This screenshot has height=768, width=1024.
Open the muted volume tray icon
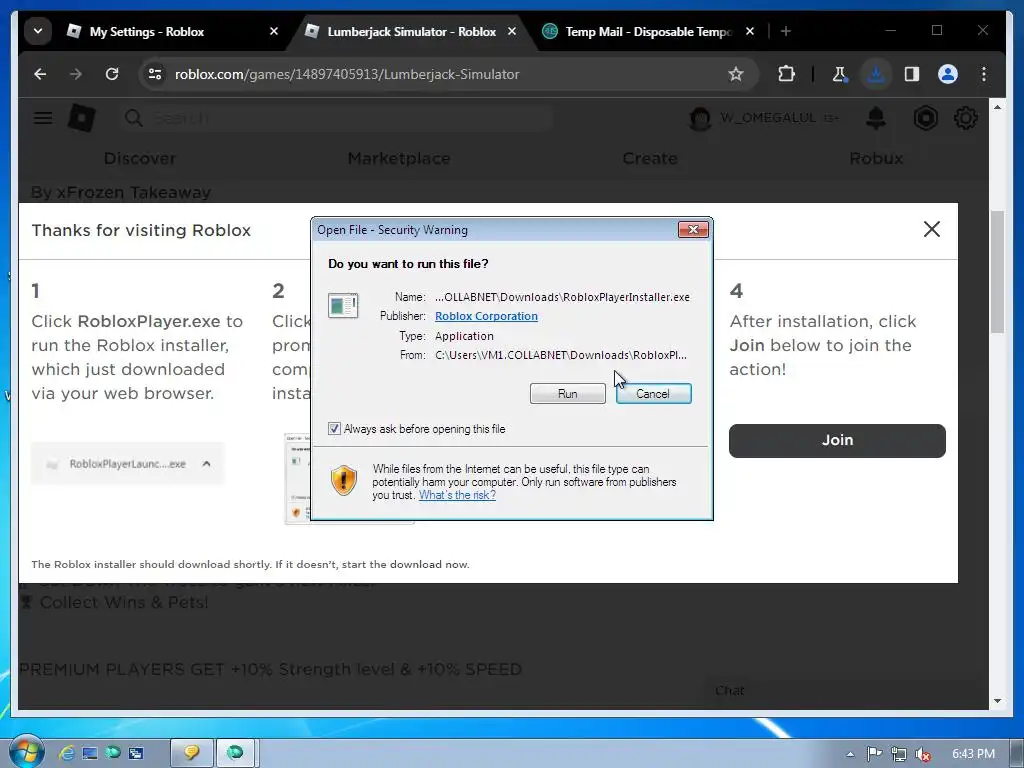[x=923, y=754]
